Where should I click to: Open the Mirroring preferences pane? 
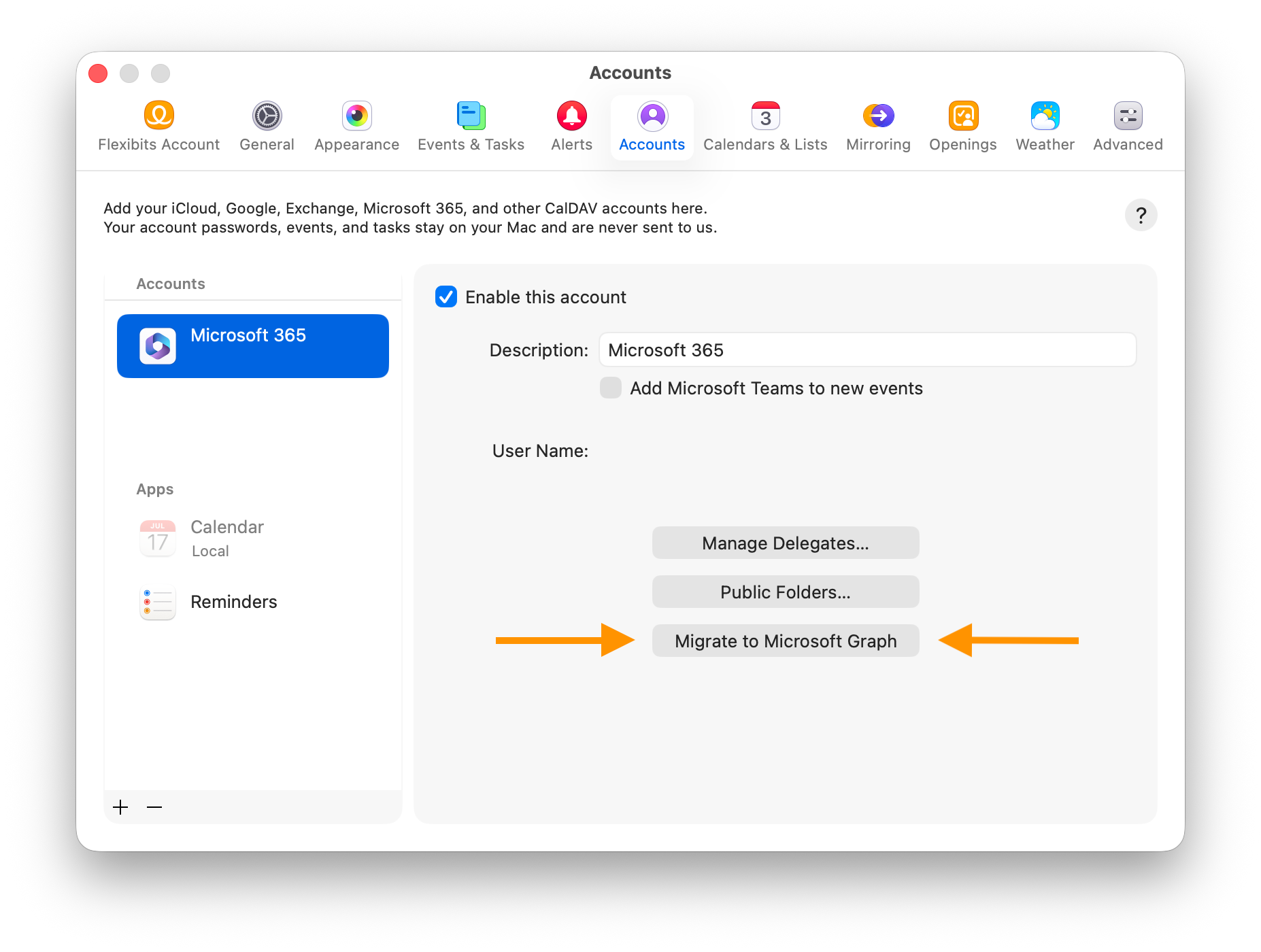[x=878, y=127]
